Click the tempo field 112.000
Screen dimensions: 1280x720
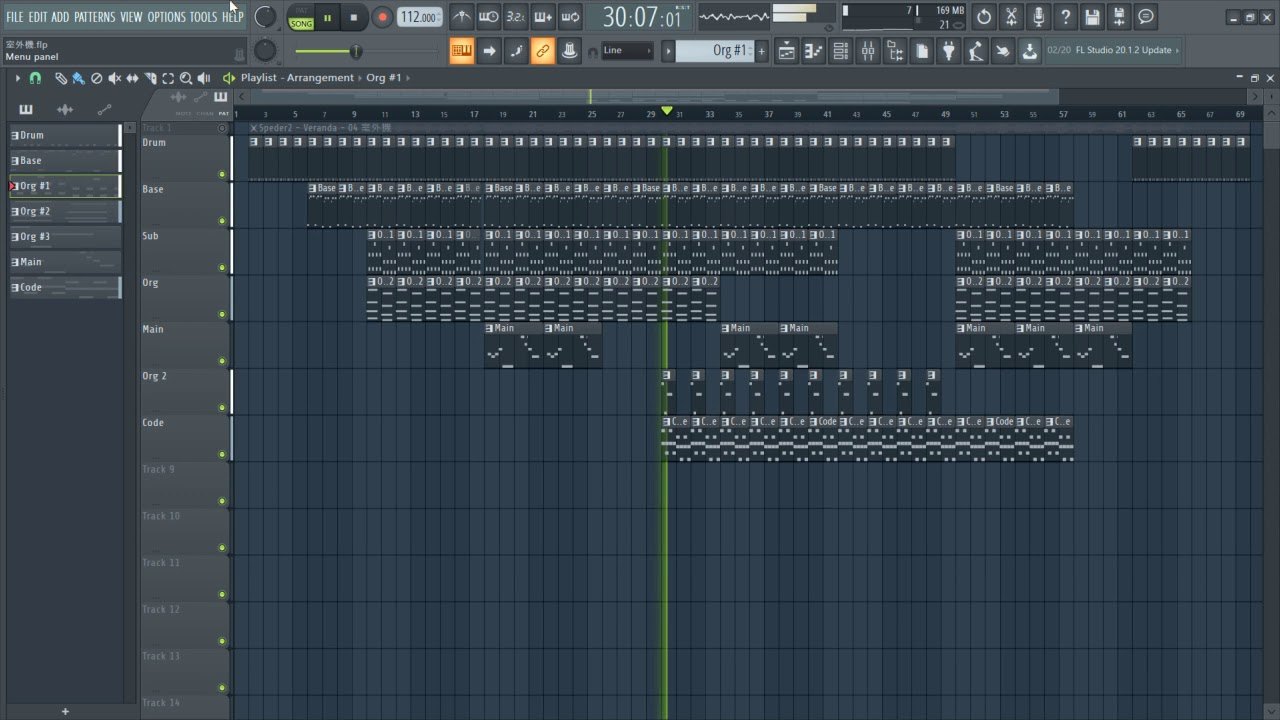420,17
